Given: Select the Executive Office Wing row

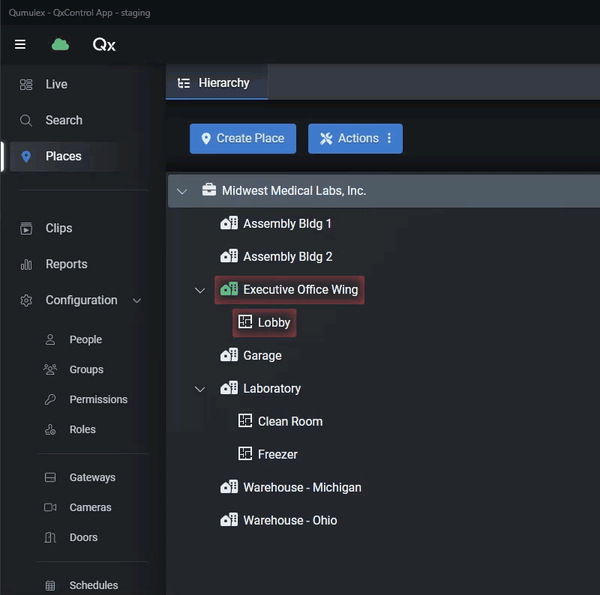Looking at the screenshot, I should point(289,290).
